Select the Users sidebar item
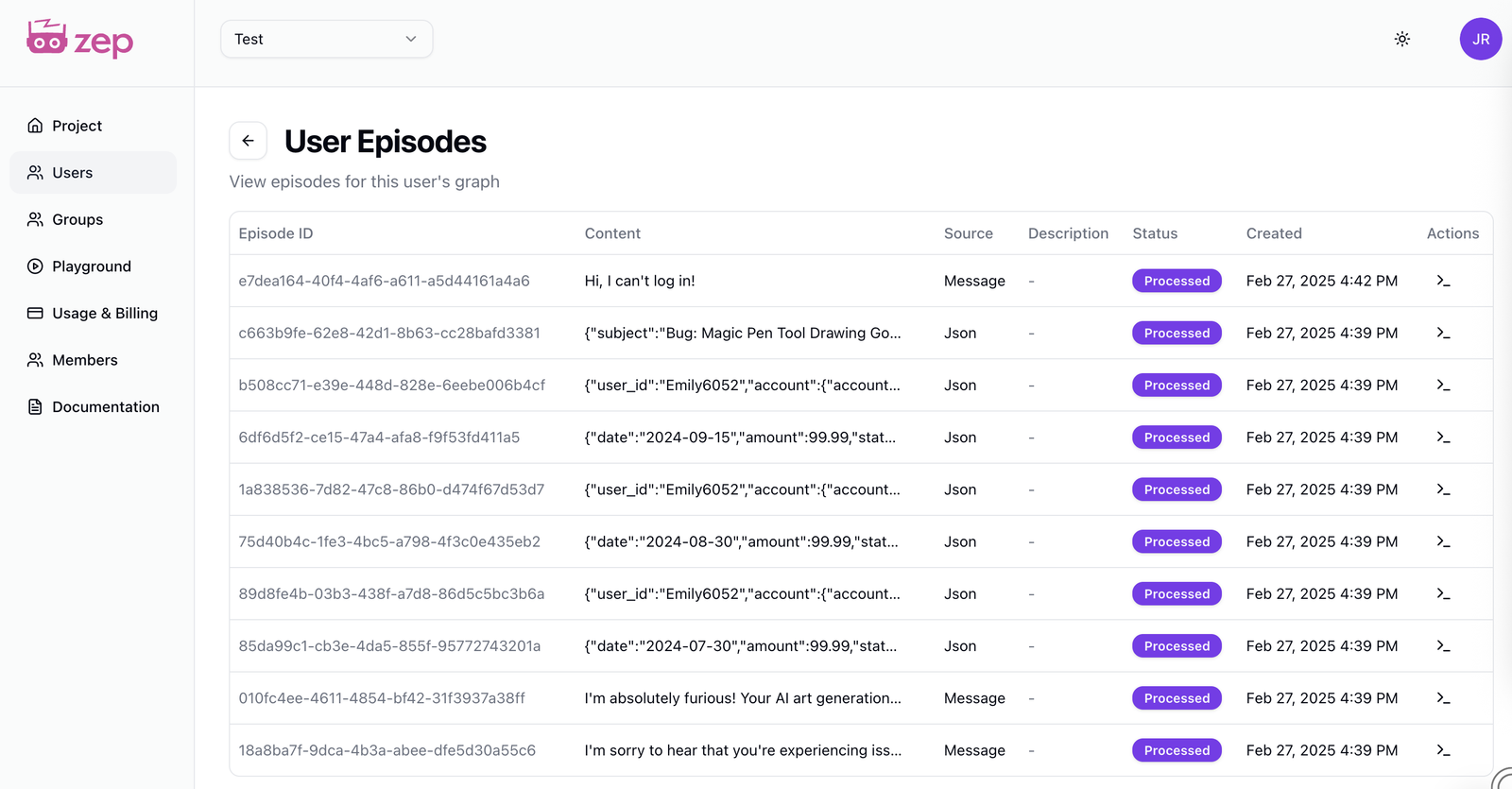Image resolution: width=1512 pixels, height=789 pixels. click(x=73, y=173)
